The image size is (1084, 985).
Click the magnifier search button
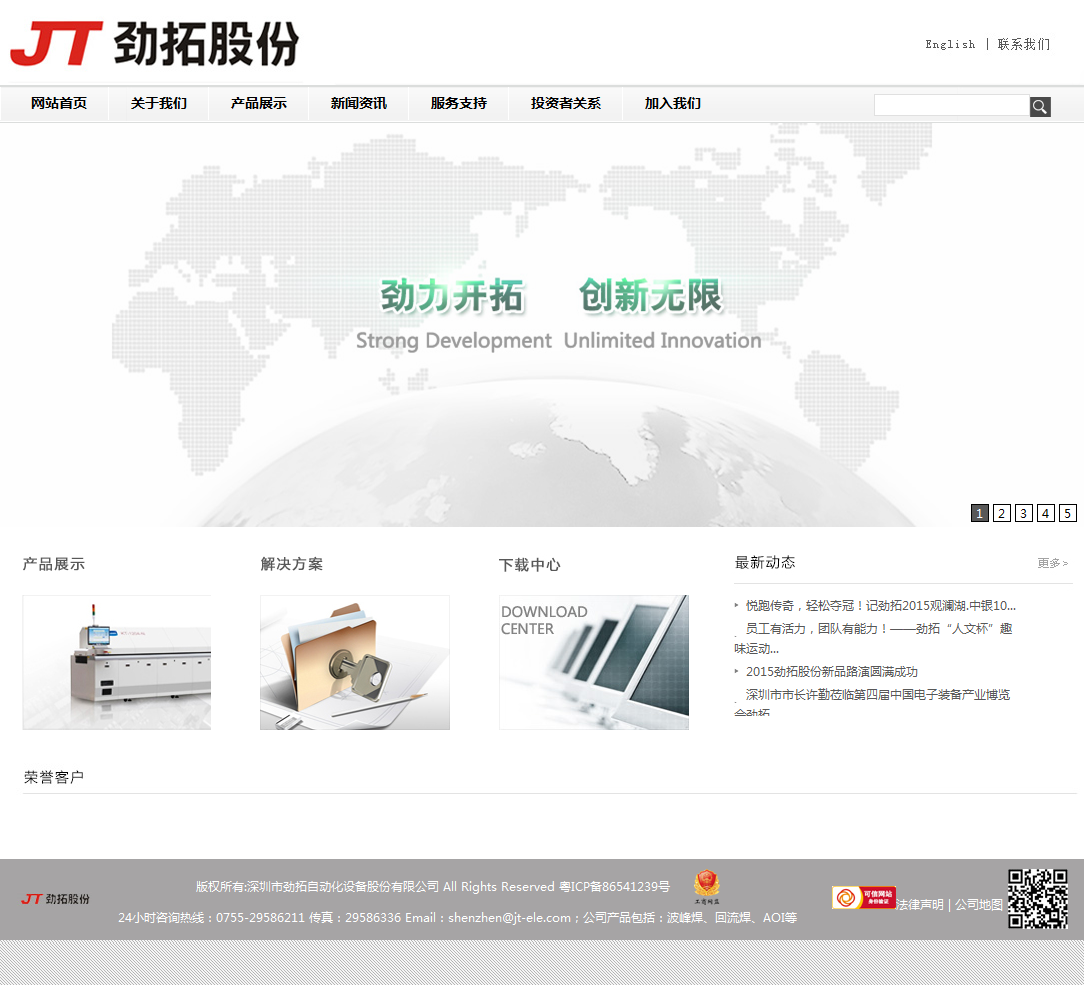pyautogui.click(x=1040, y=106)
